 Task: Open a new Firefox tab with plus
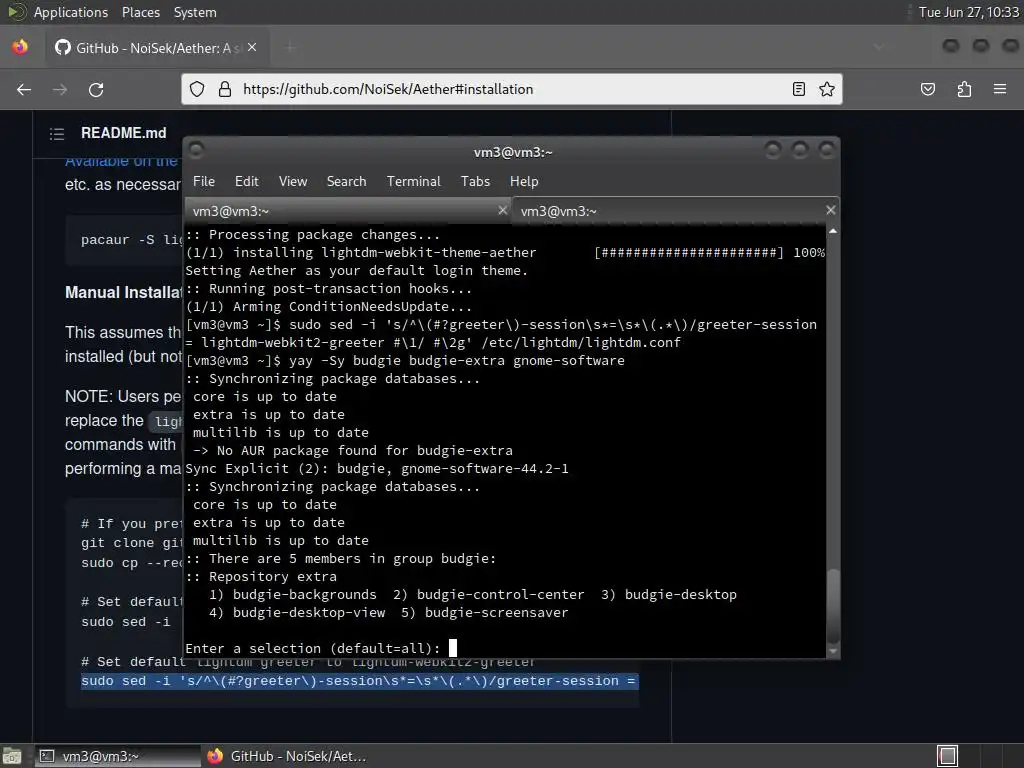tap(291, 48)
